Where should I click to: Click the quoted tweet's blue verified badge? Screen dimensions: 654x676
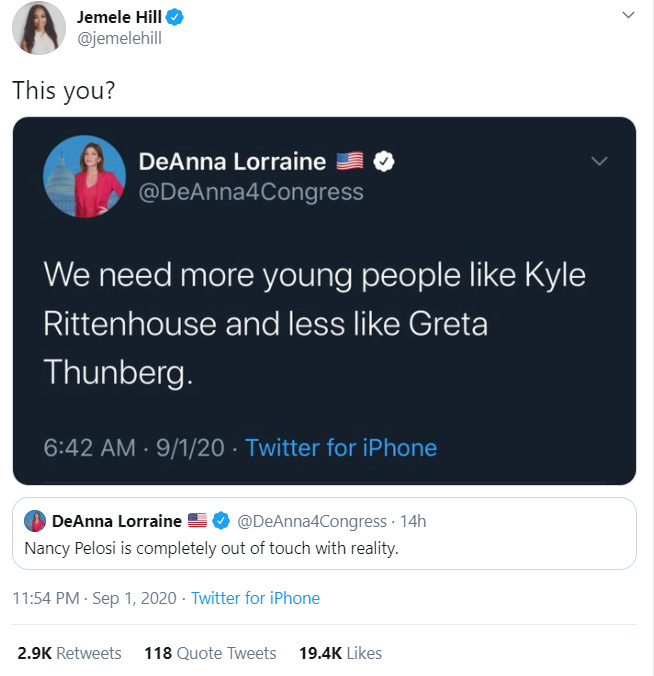point(220,521)
